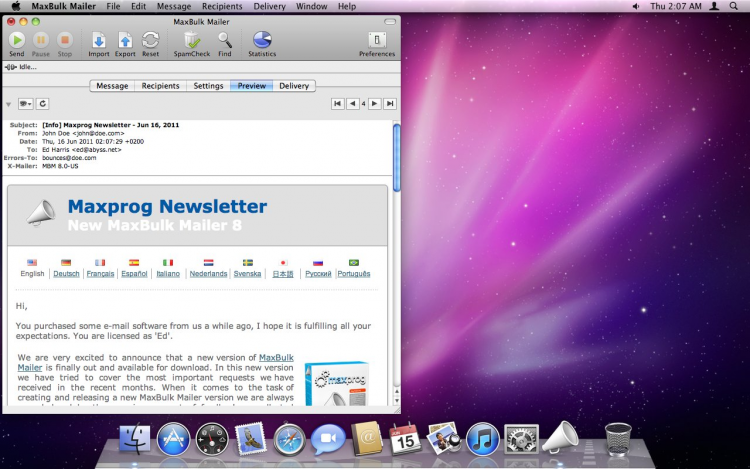Open the Import tool
This screenshot has width=750, height=469.
(x=99, y=44)
